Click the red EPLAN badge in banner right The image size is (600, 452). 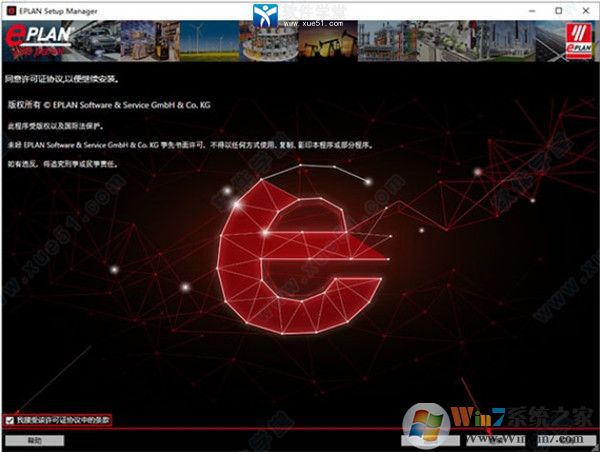pos(579,41)
